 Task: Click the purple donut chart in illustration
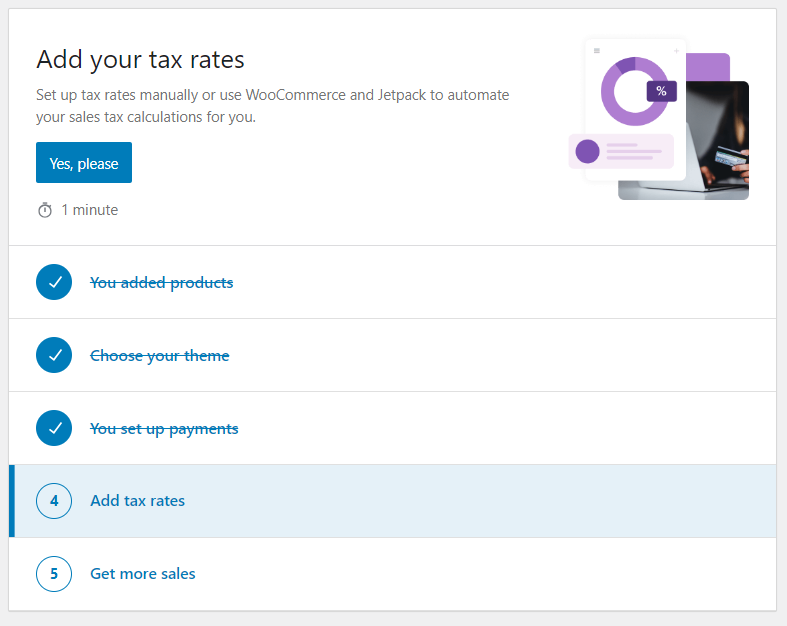[x=634, y=91]
